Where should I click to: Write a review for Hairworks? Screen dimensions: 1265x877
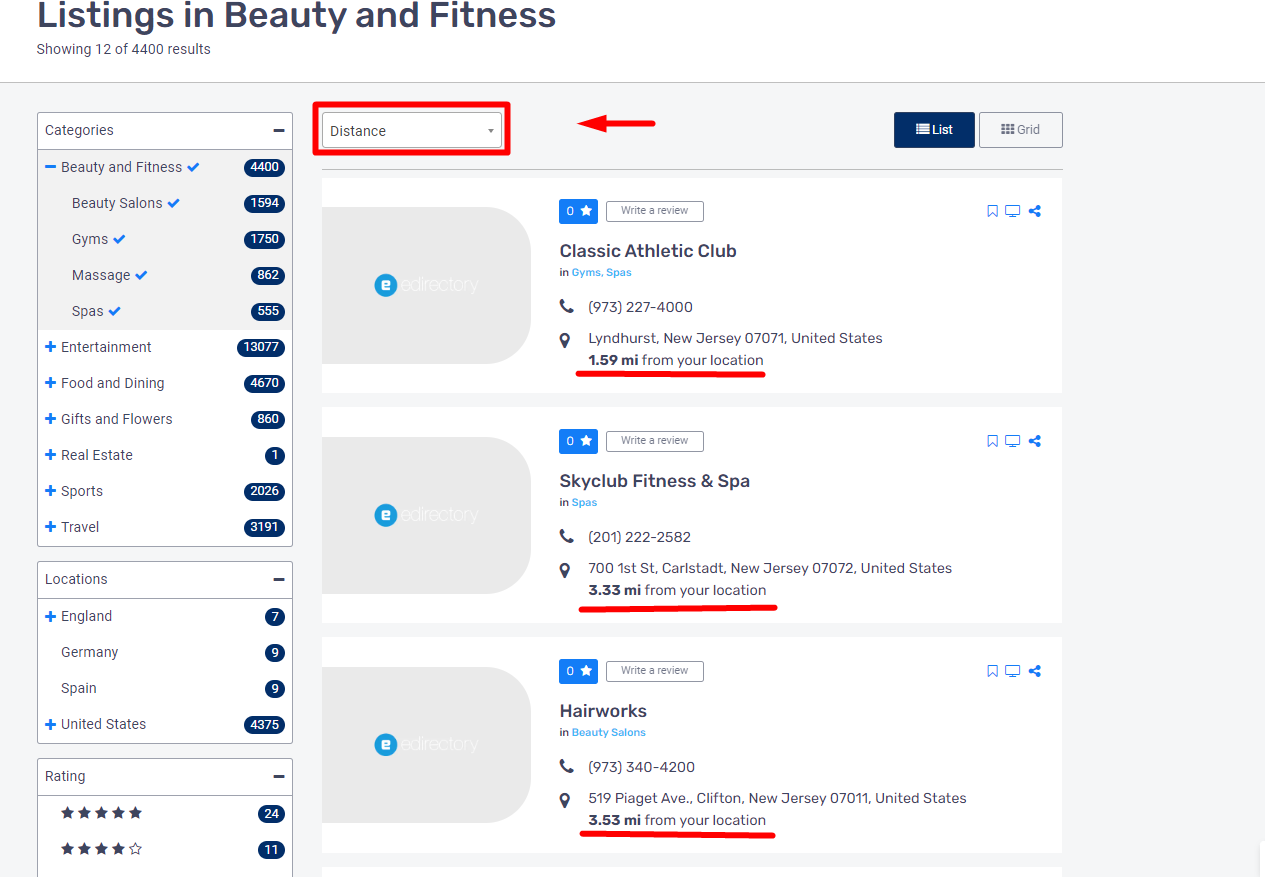coord(655,671)
